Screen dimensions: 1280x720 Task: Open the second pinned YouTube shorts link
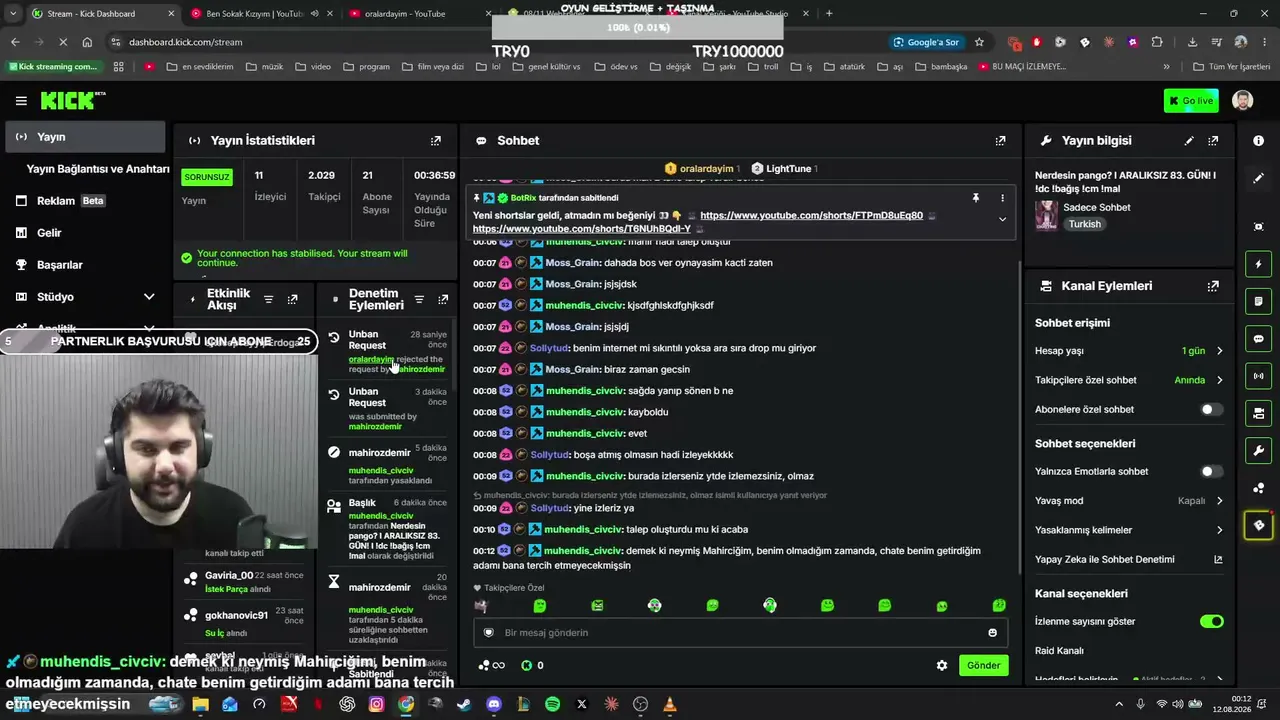pyautogui.click(x=582, y=229)
